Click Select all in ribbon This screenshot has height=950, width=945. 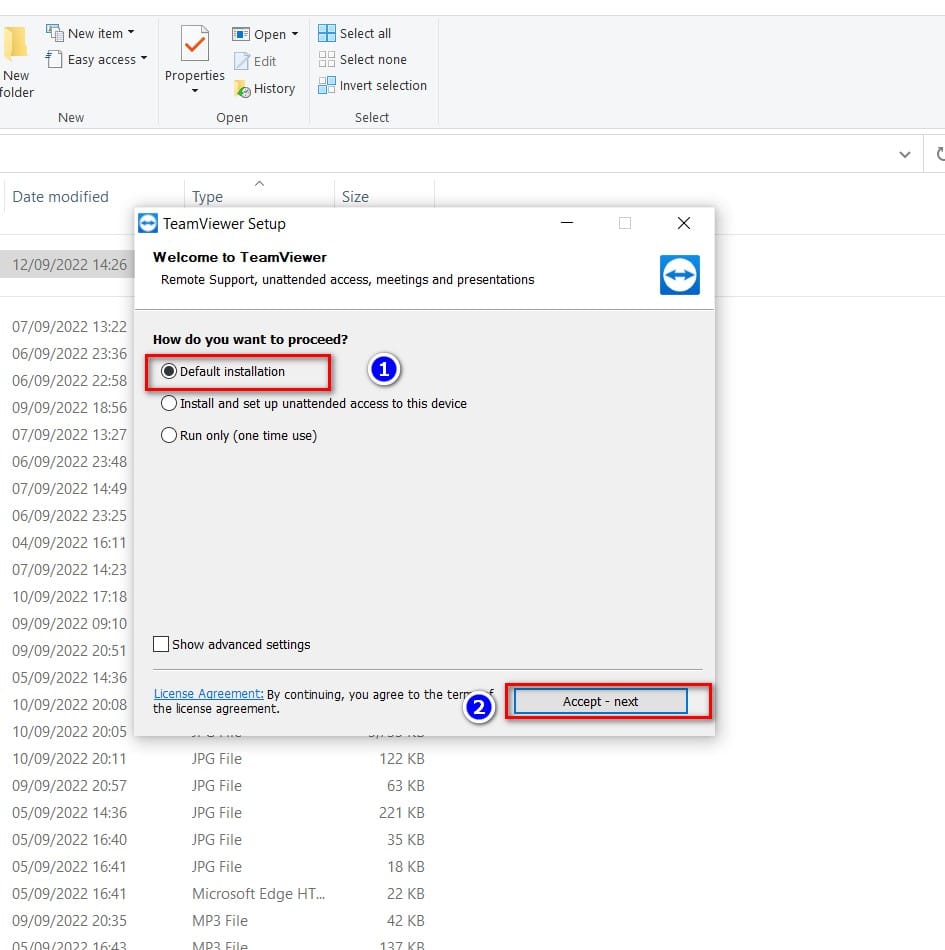tap(354, 33)
